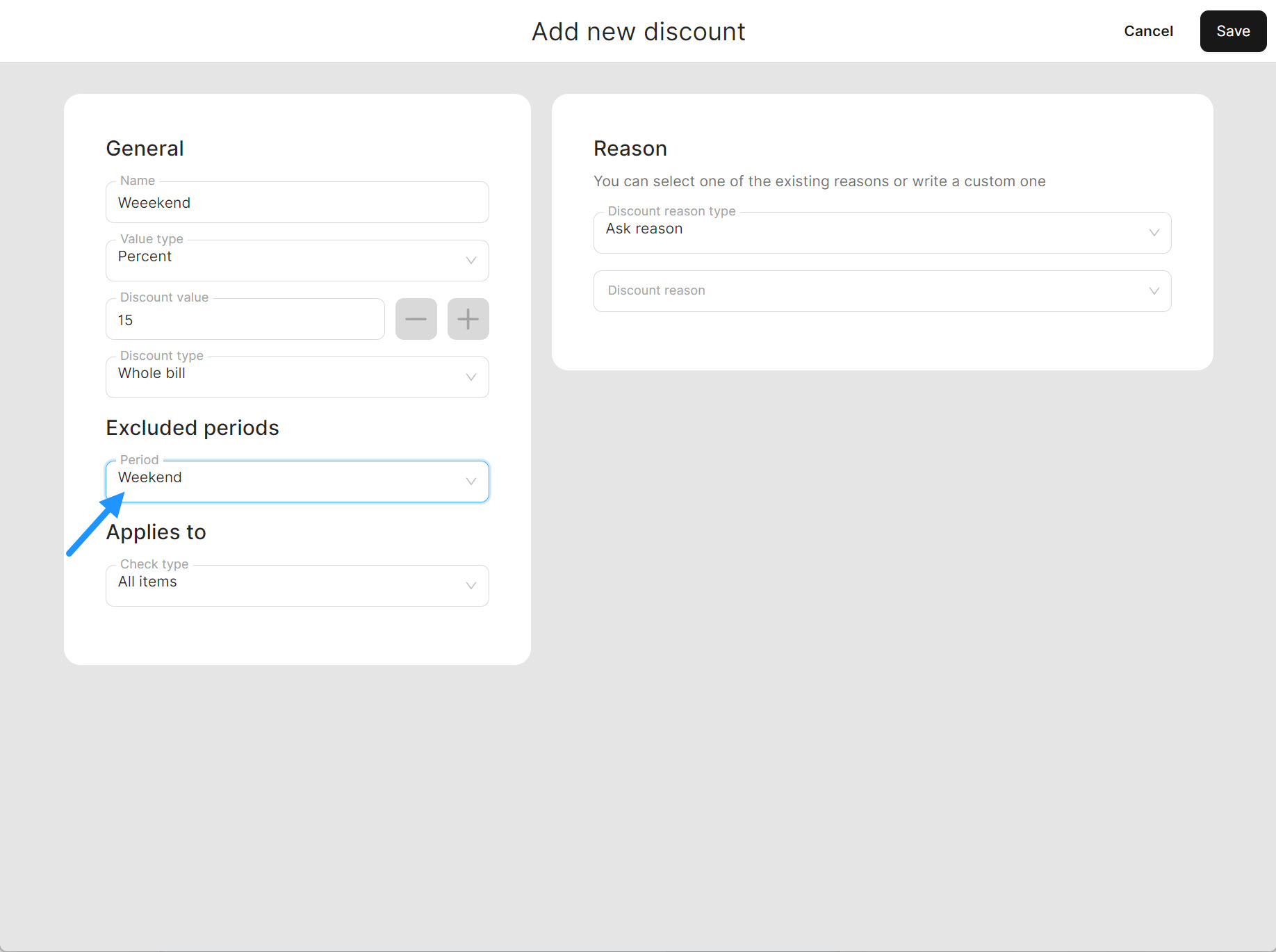Click the Name field containing Weeekend
The width and height of the screenshot is (1276, 952).
(x=297, y=203)
